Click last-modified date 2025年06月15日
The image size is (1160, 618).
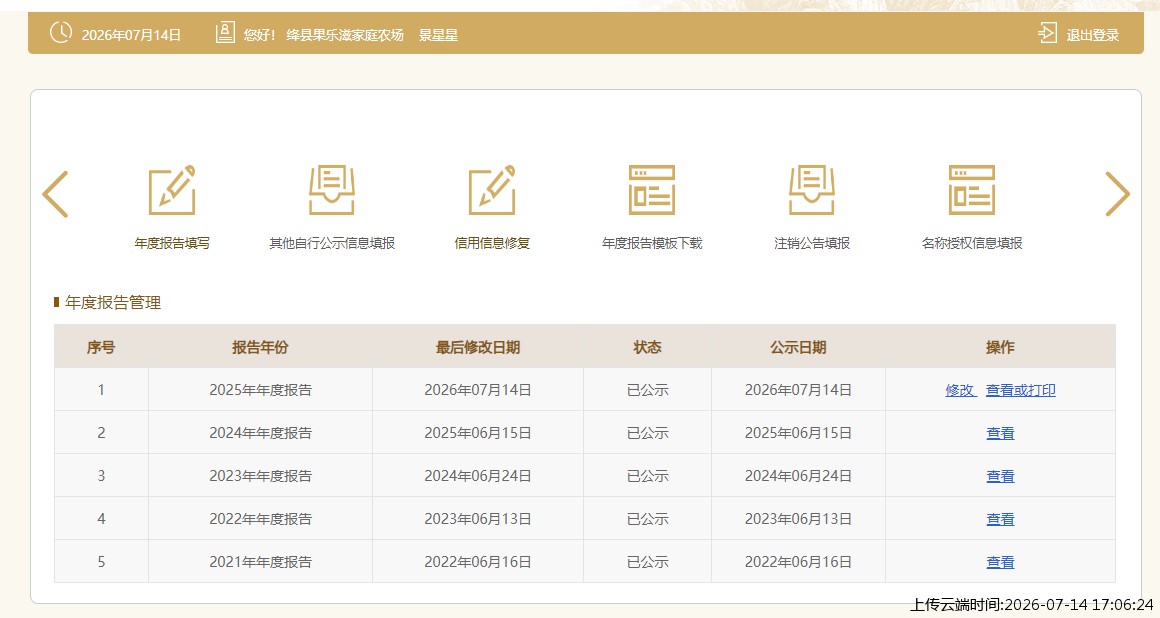click(x=477, y=433)
